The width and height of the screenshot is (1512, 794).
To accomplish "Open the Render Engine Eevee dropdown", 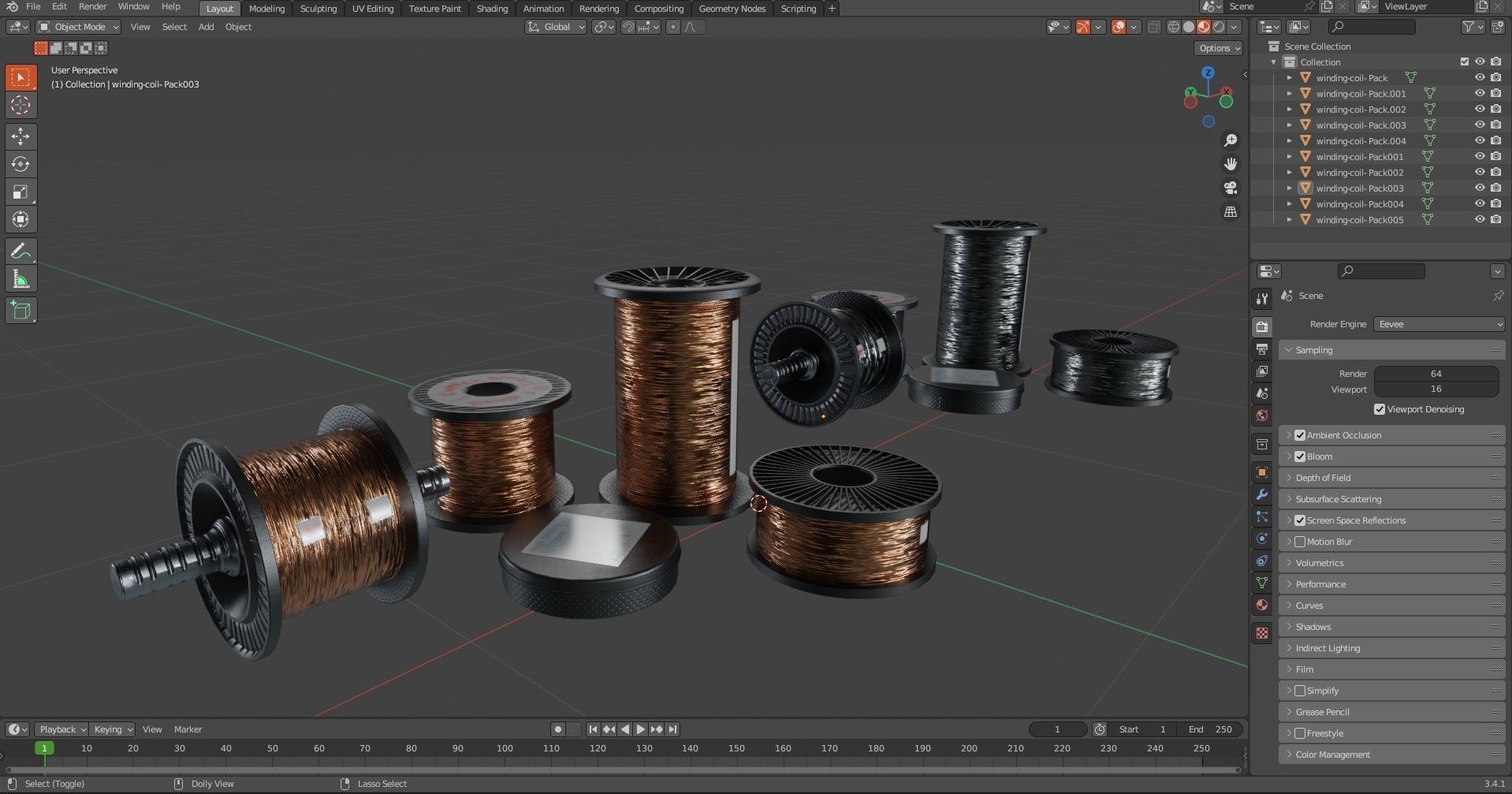I will [x=1439, y=324].
